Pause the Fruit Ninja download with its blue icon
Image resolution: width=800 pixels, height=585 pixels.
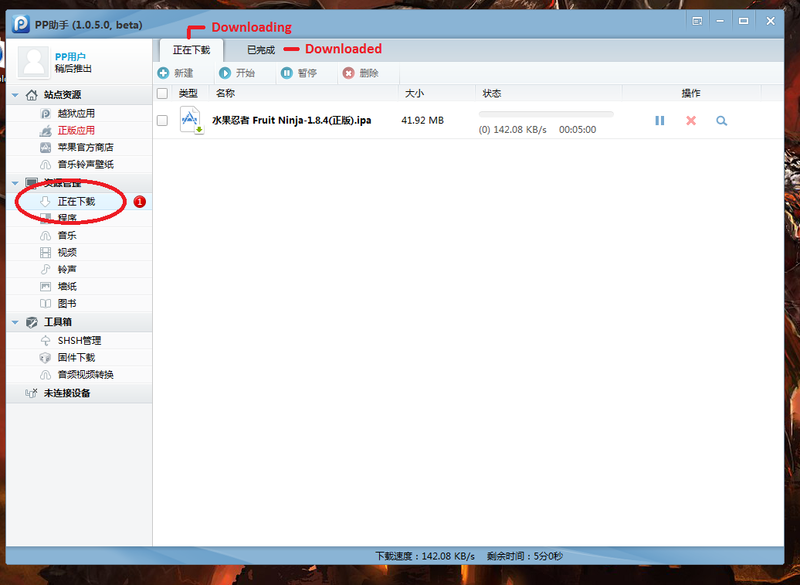pos(660,120)
